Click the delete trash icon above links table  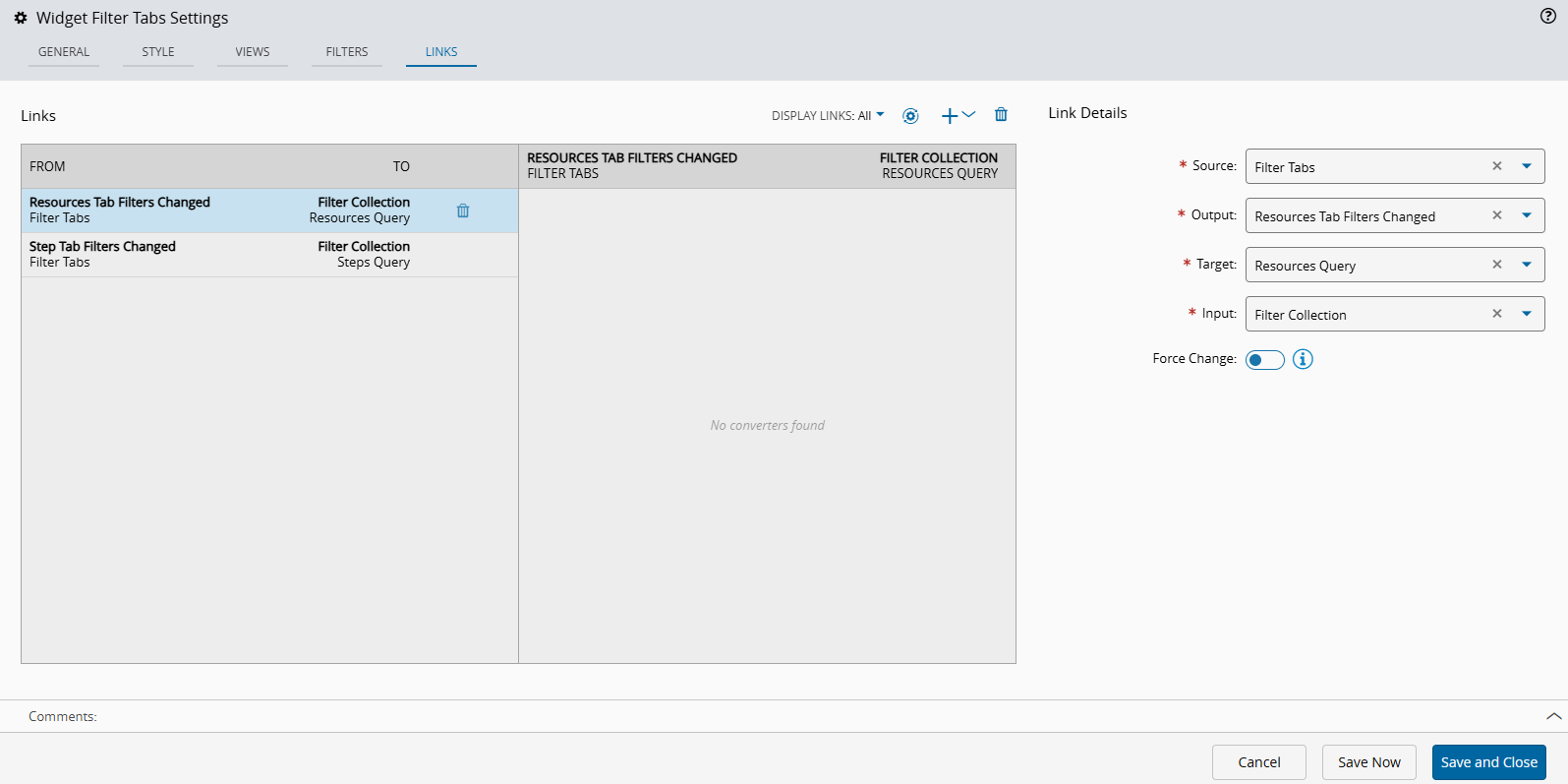pyautogui.click(x=1001, y=115)
